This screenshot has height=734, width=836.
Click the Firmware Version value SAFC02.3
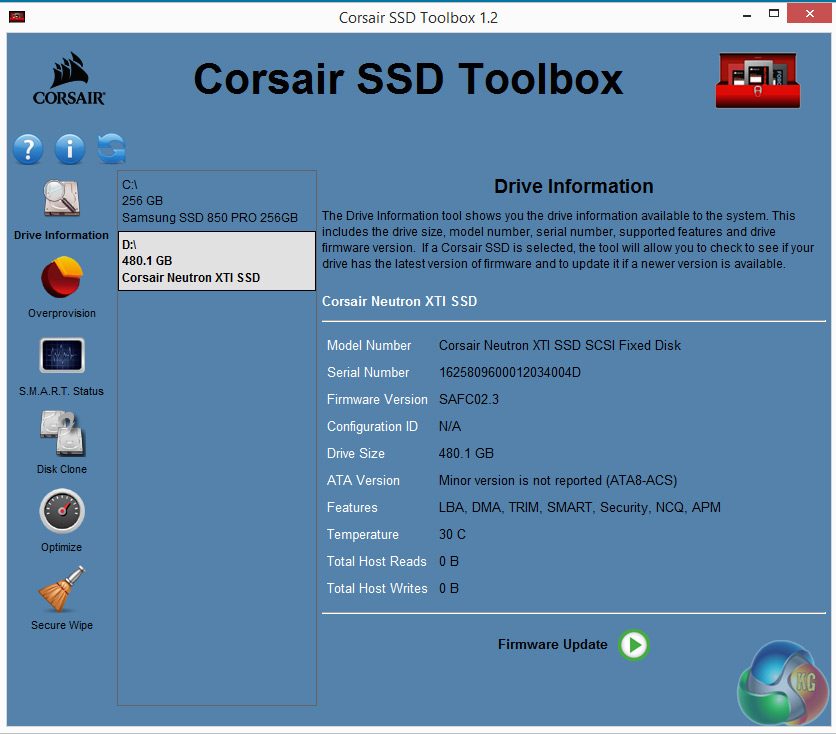pos(469,399)
